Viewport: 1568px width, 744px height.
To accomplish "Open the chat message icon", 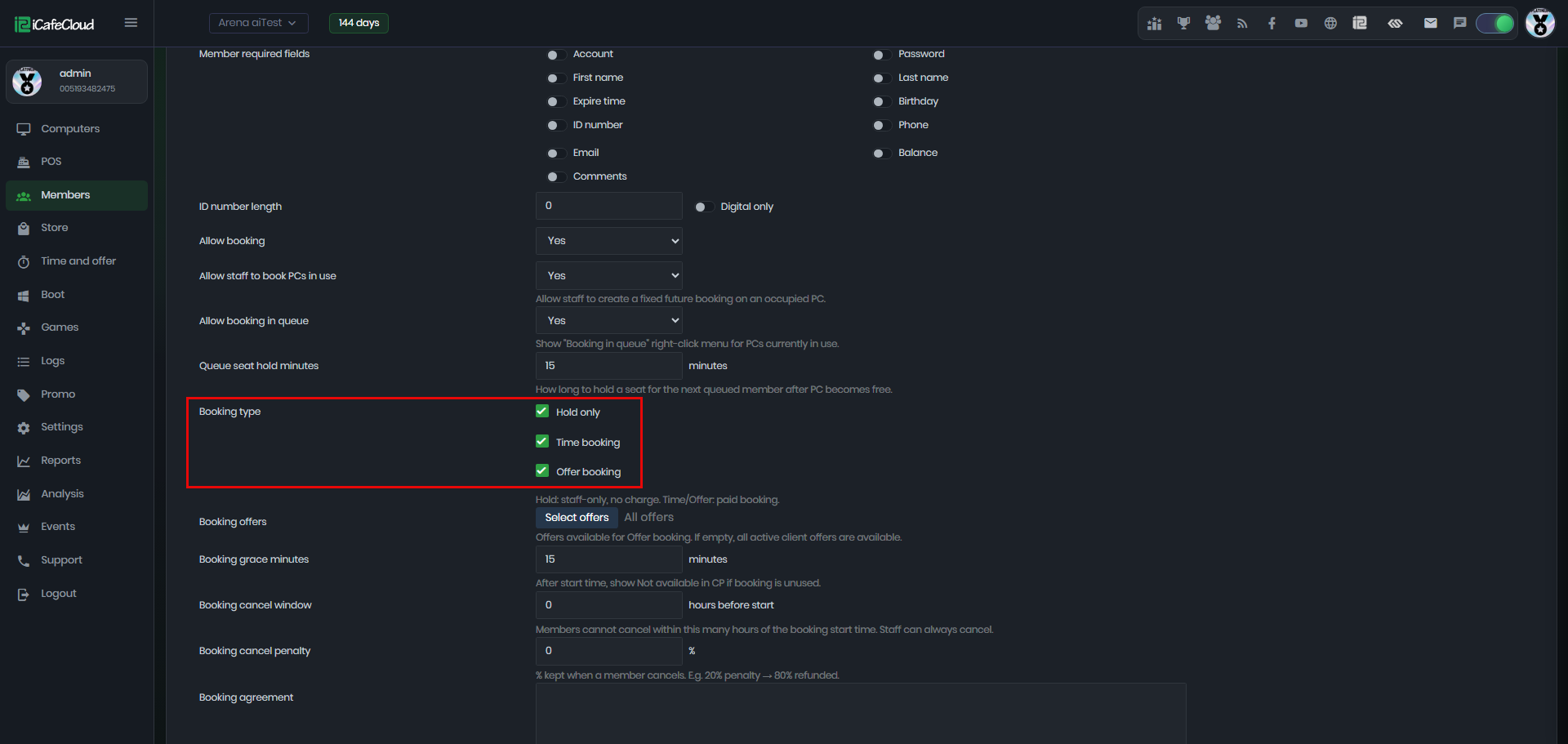I will 1460,24.
